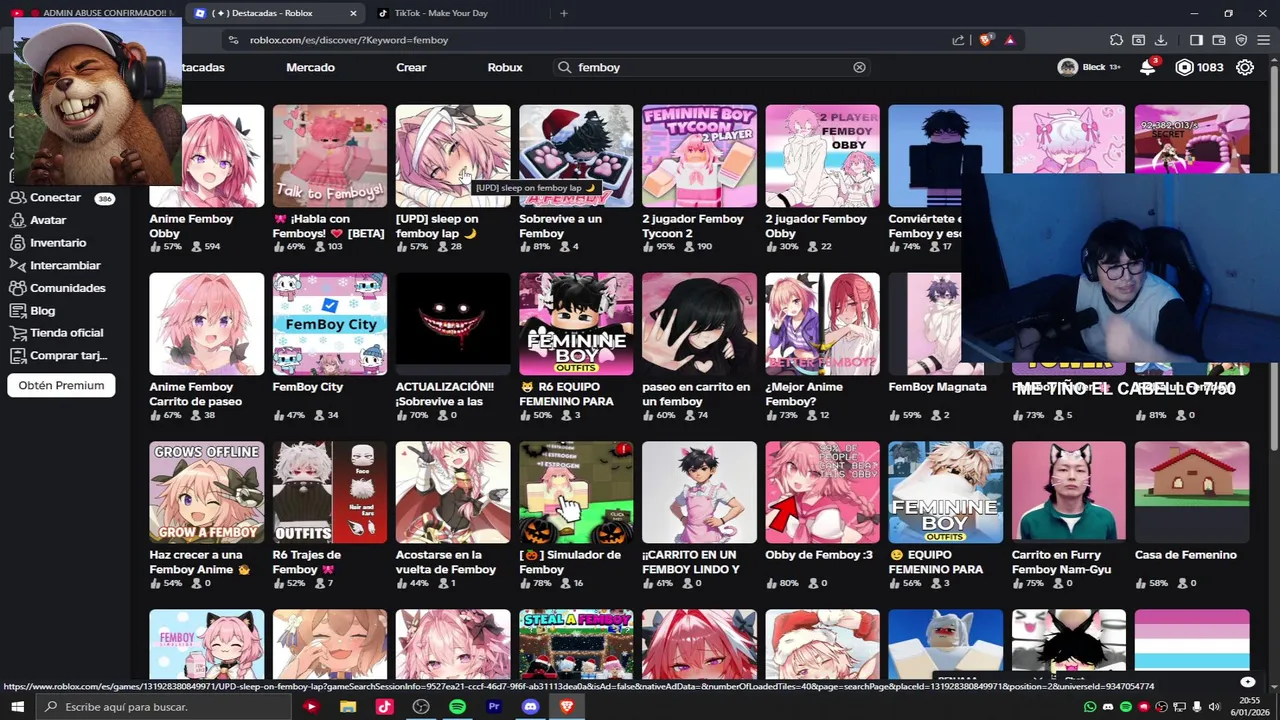Open a new browser tab
Viewport: 1280px width, 720px height.
point(564,13)
